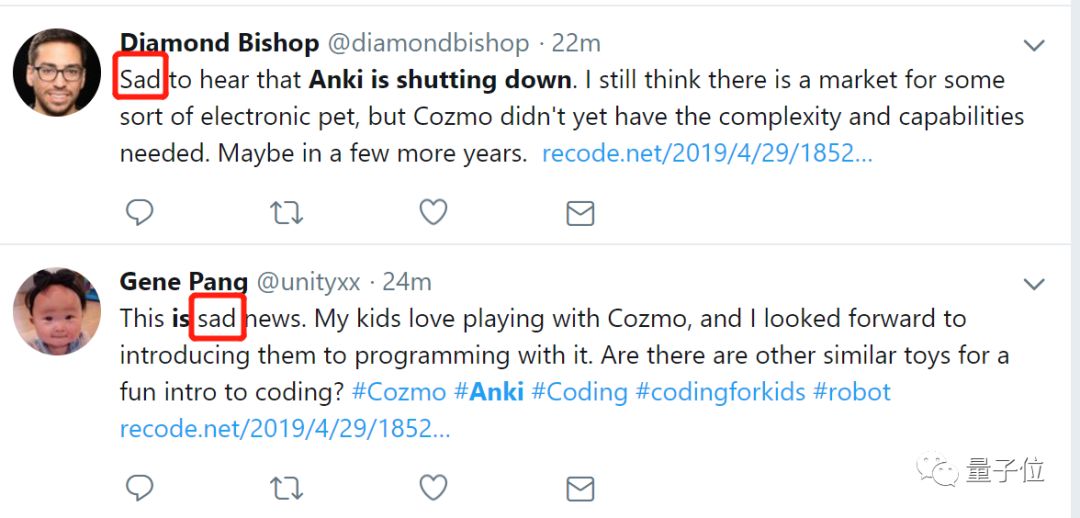The image size is (1080, 518).
Task: Like Diamond Bishop's tweet
Action: [x=433, y=212]
